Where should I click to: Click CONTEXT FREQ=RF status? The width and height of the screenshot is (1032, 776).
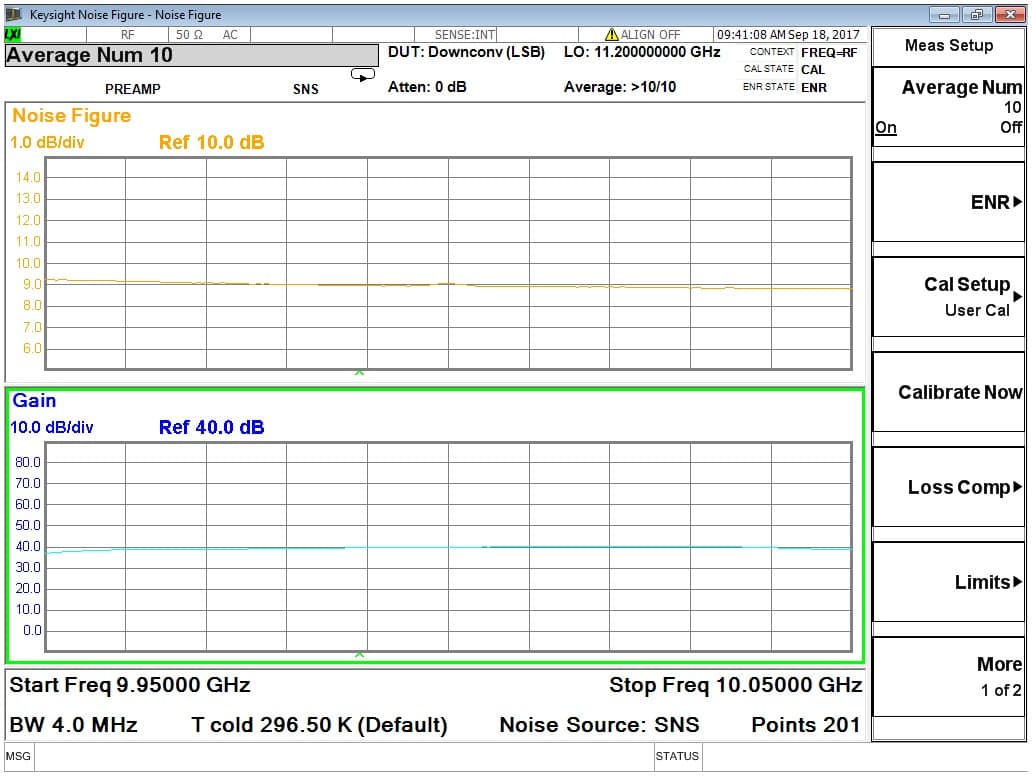pyautogui.click(x=803, y=52)
